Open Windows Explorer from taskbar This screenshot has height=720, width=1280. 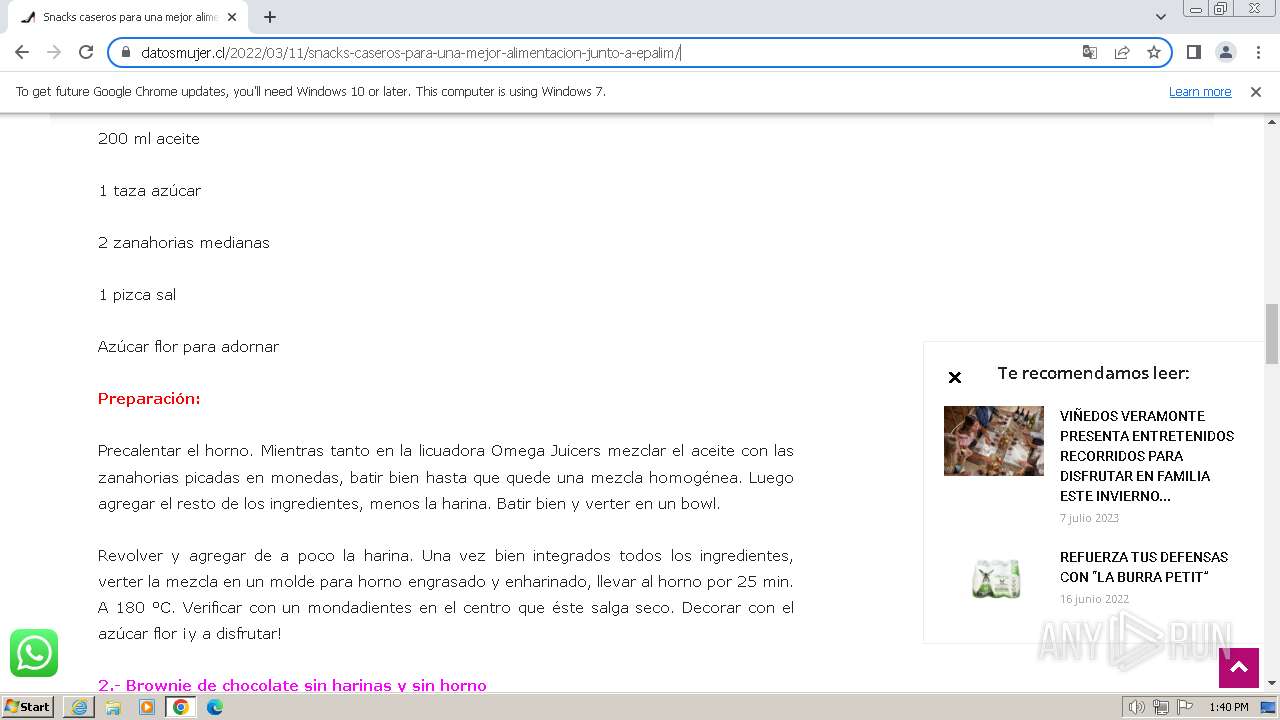click(x=113, y=707)
